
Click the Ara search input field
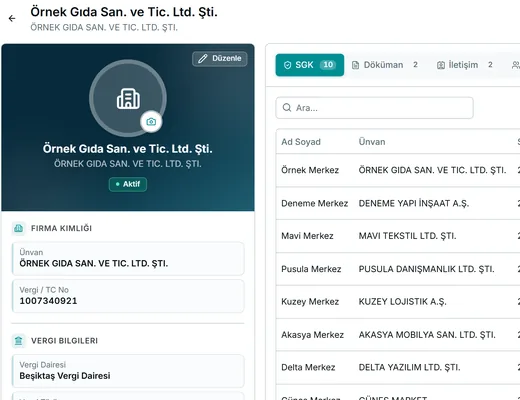[374, 108]
